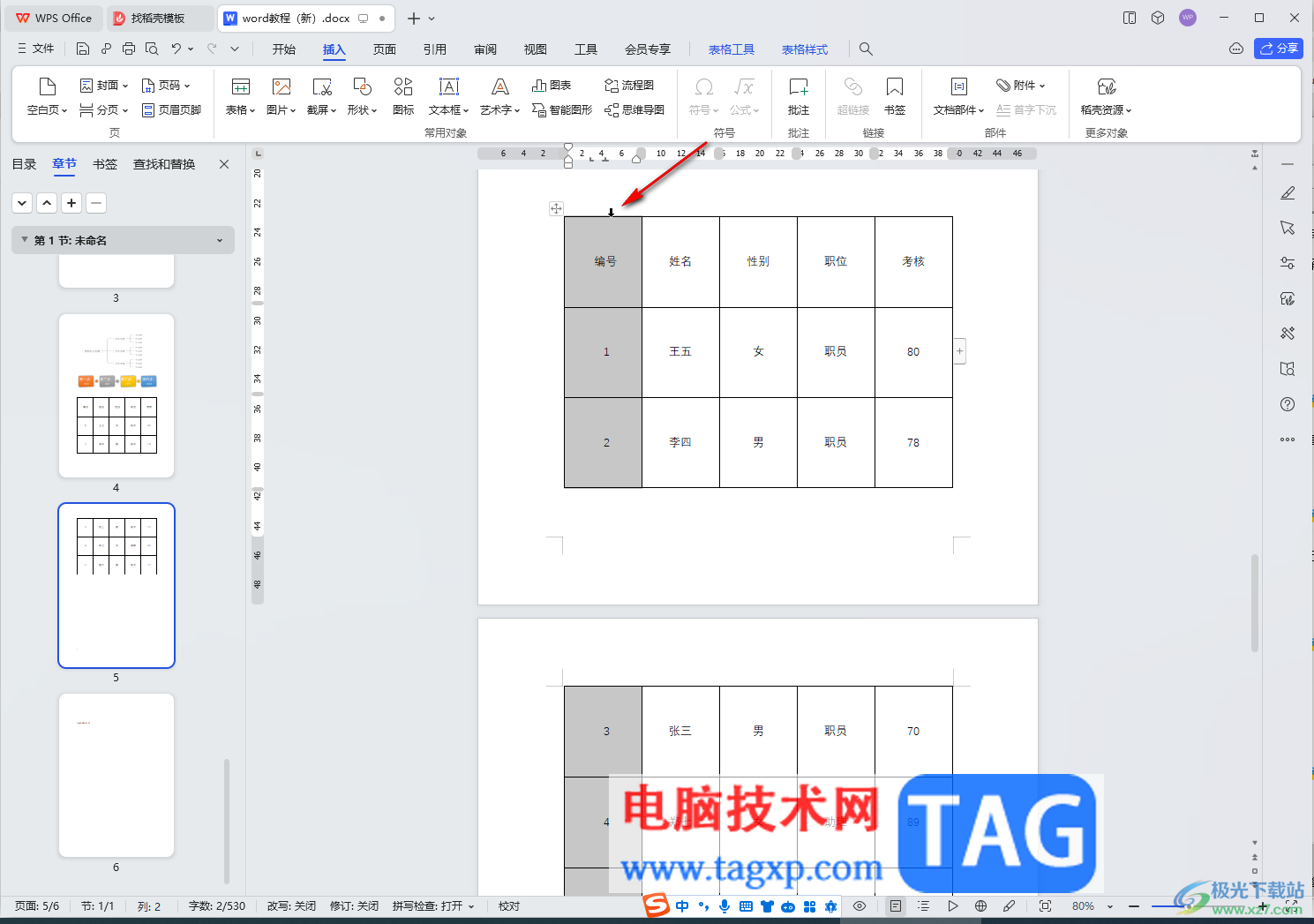
Task: Switch to the 引用 ribbon tab
Action: 435,49
